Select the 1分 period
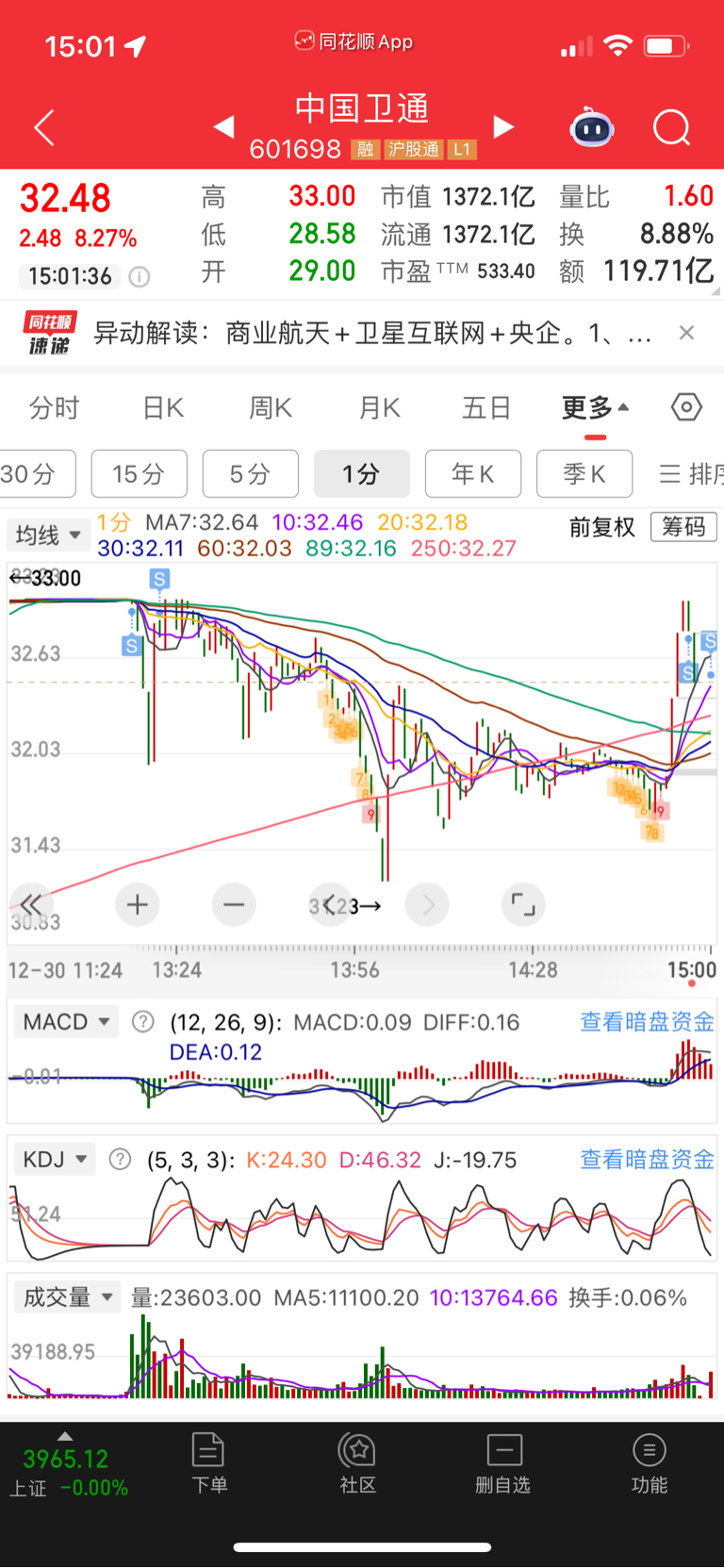This screenshot has width=724, height=1568. point(361,473)
